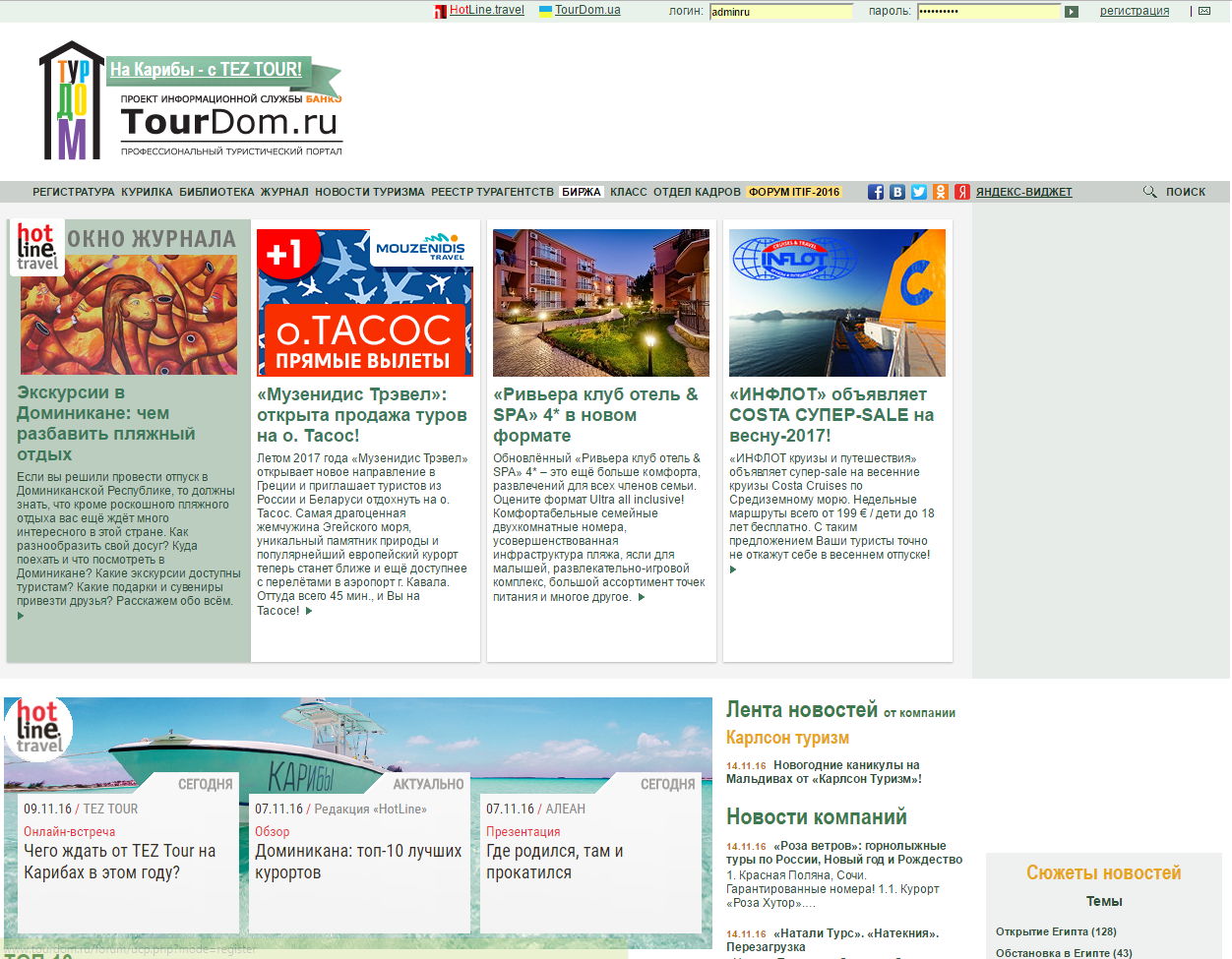Open ЖУРНАЛ menu item
The image size is (1232, 959).
(284, 192)
